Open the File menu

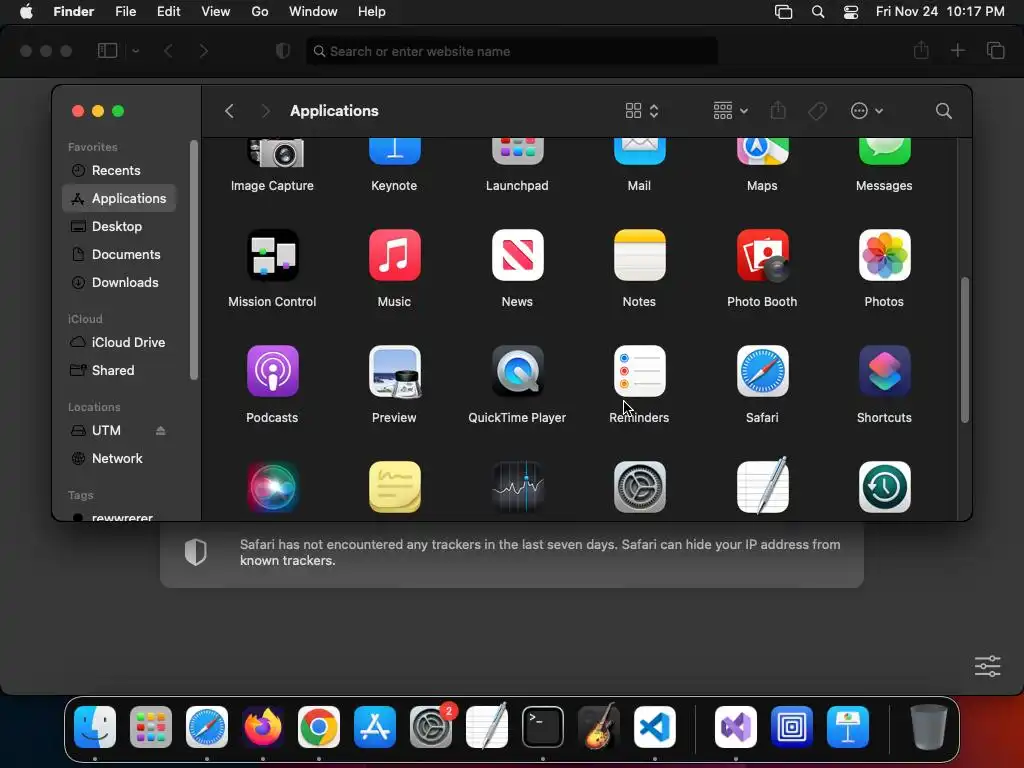tap(125, 12)
